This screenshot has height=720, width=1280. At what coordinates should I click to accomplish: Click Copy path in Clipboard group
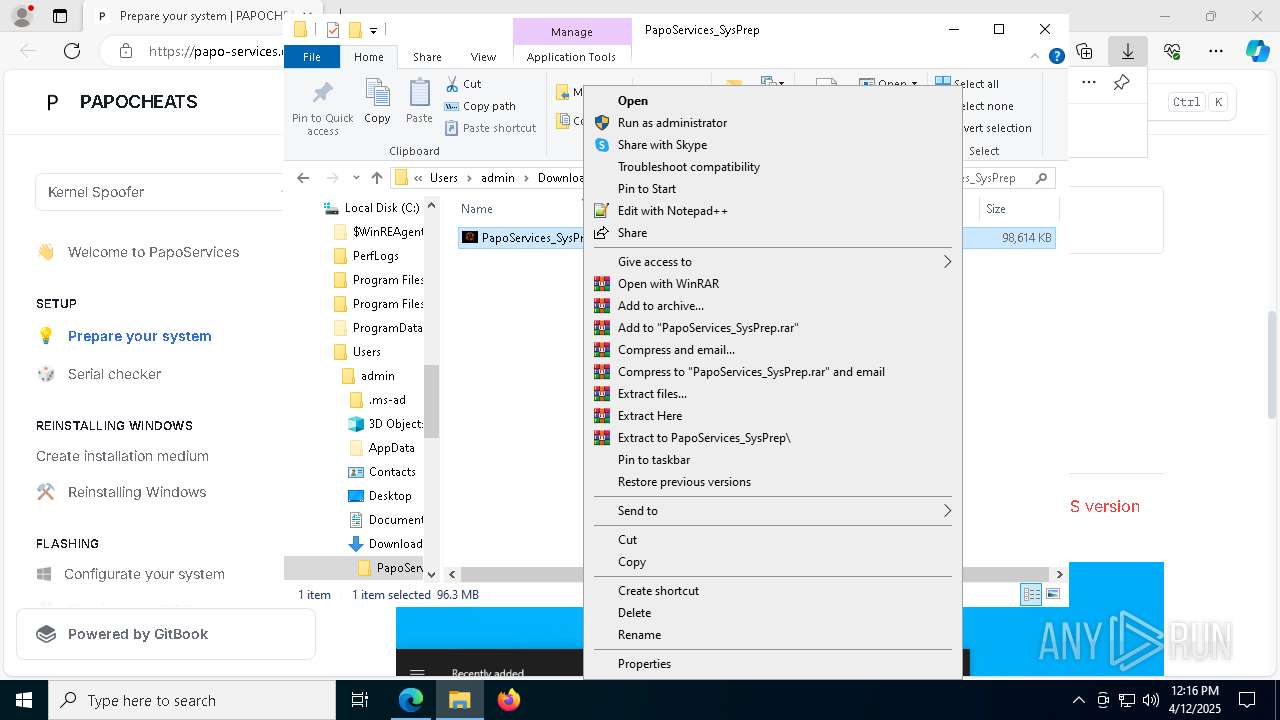(x=480, y=106)
